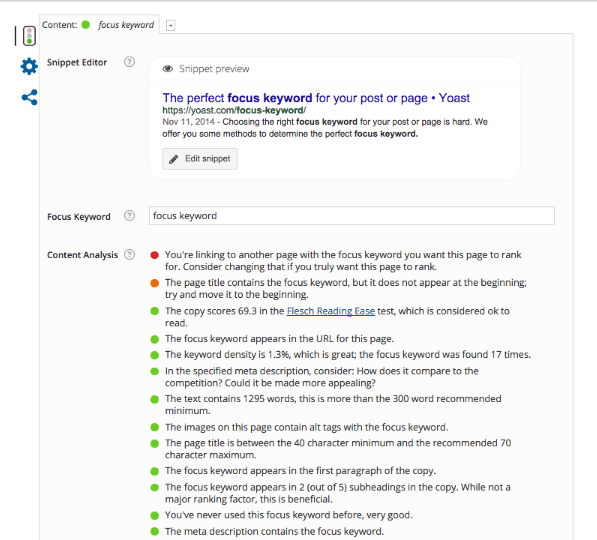Viewport: 597px width, 540px height.
Task: Click the '40 character minimum' title length text
Action: [x=338, y=449]
